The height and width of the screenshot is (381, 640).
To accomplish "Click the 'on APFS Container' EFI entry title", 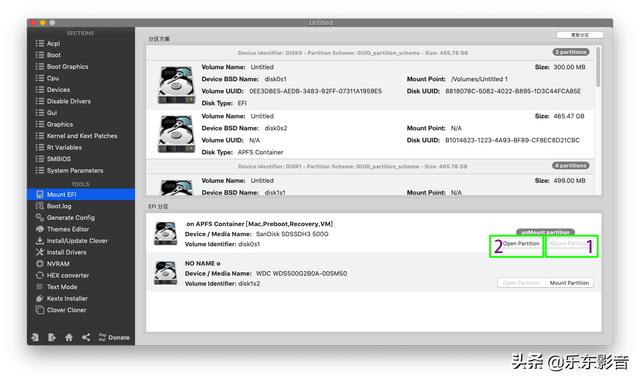I will click(x=259, y=224).
